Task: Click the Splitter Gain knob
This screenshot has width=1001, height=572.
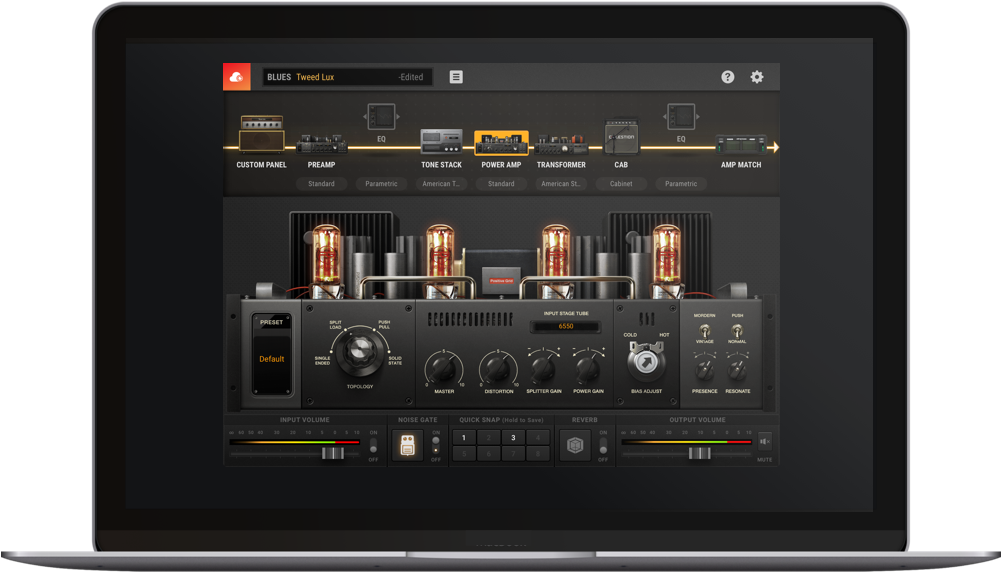Action: point(543,368)
